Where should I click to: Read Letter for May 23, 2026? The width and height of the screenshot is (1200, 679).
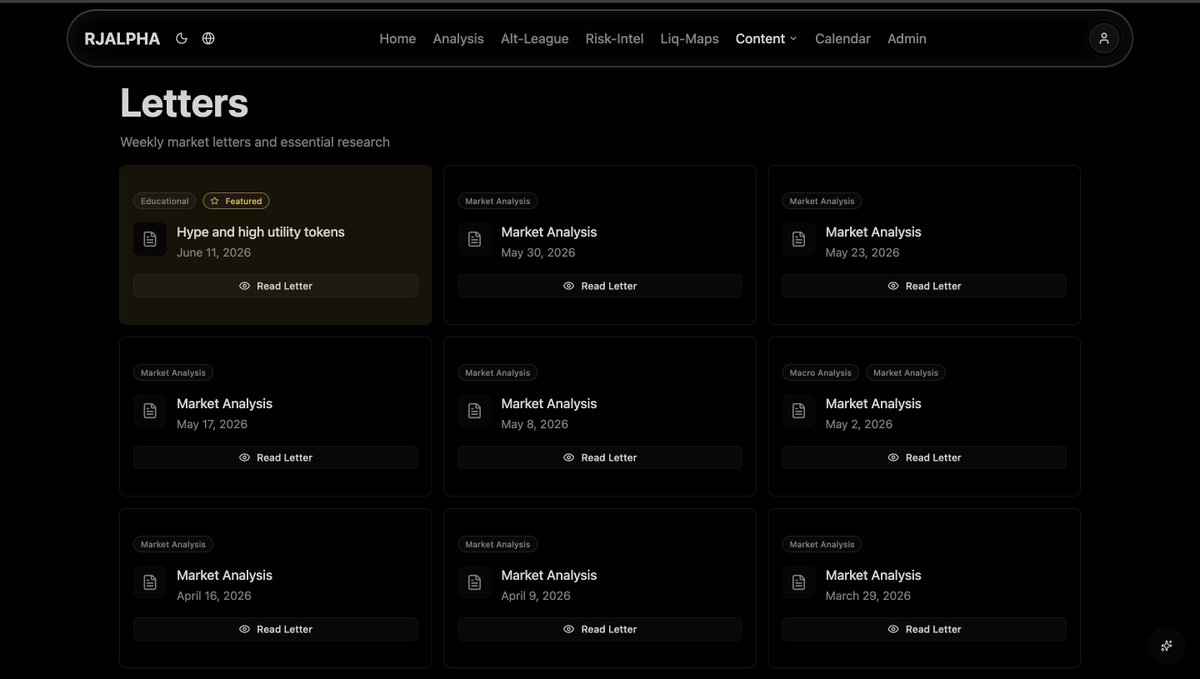924,286
